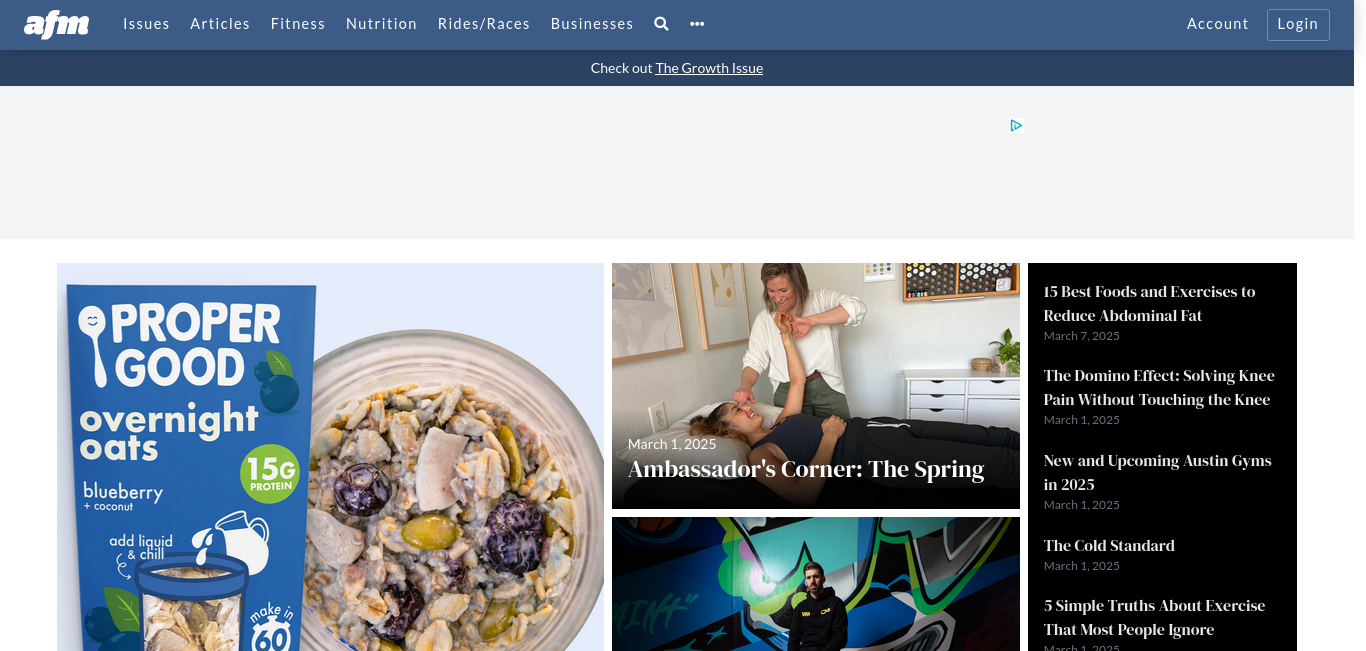This screenshot has height=651, width=1366.
Task: Open the Nutrition nav item
Action: pyautogui.click(x=381, y=24)
